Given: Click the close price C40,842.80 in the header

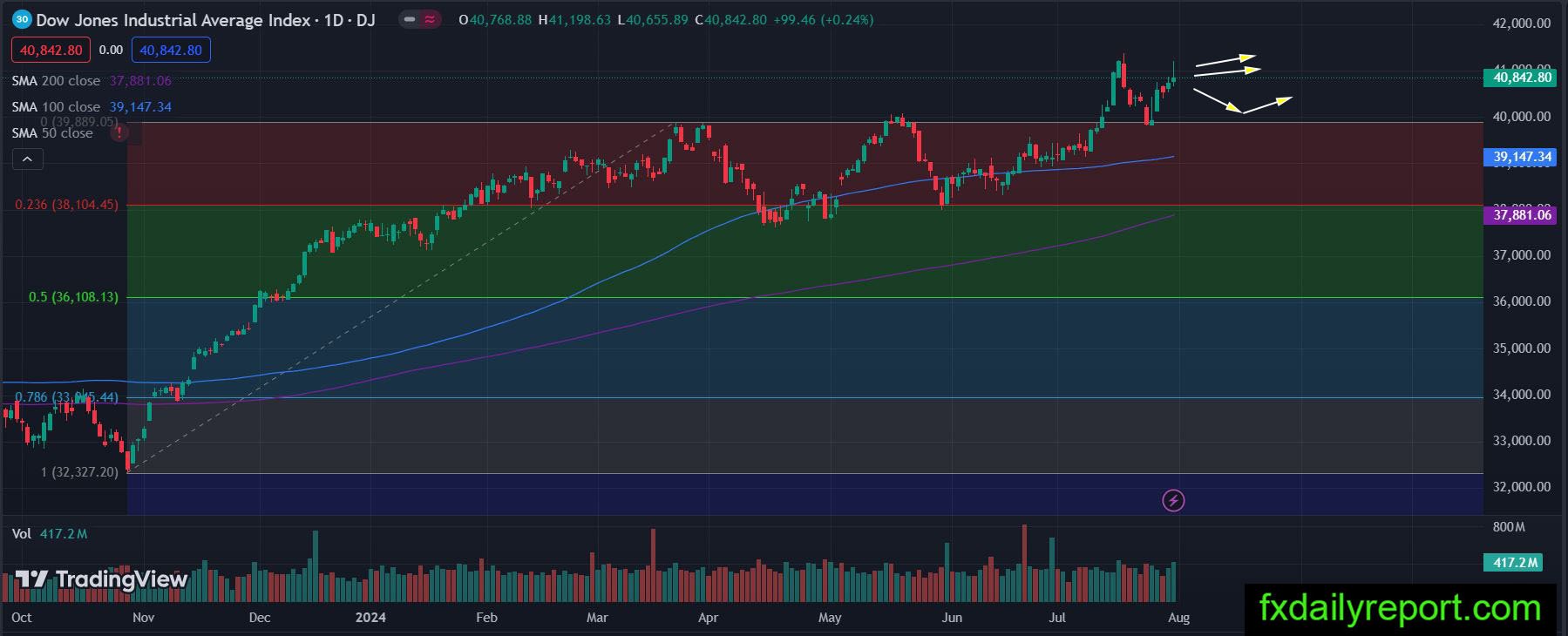Looking at the screenshot, I should [731, 19].
